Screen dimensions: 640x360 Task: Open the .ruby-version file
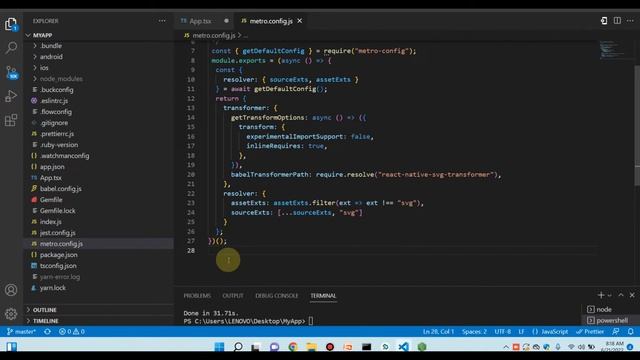(59, 145)
